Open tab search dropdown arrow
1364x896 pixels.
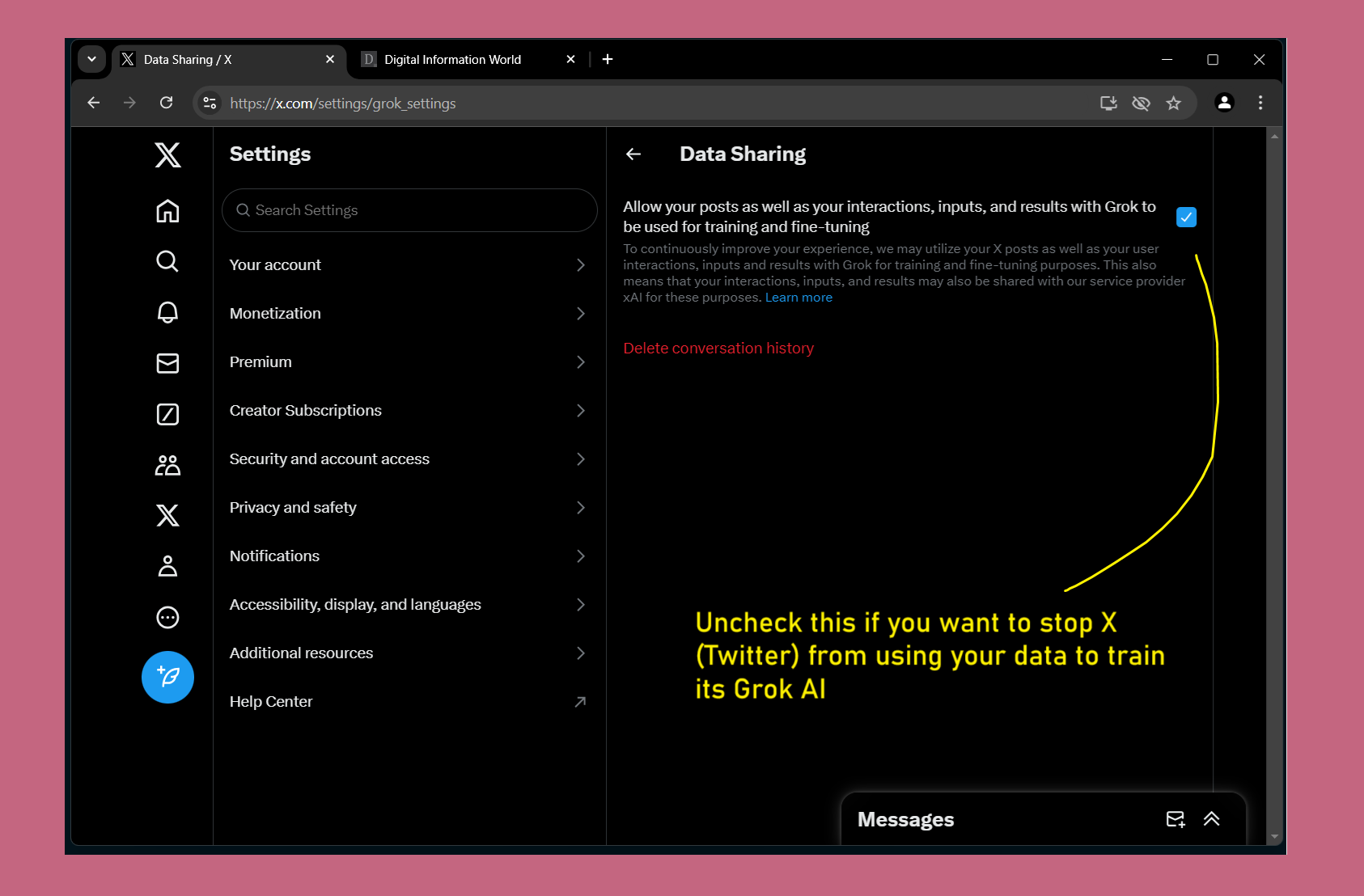pos(91,59)
